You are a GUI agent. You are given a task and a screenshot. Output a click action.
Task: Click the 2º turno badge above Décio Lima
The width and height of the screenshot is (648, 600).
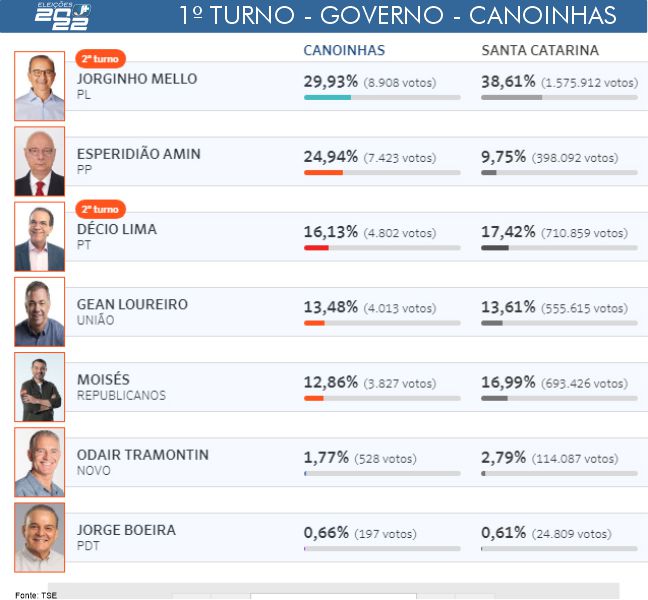tap(100, 209)
